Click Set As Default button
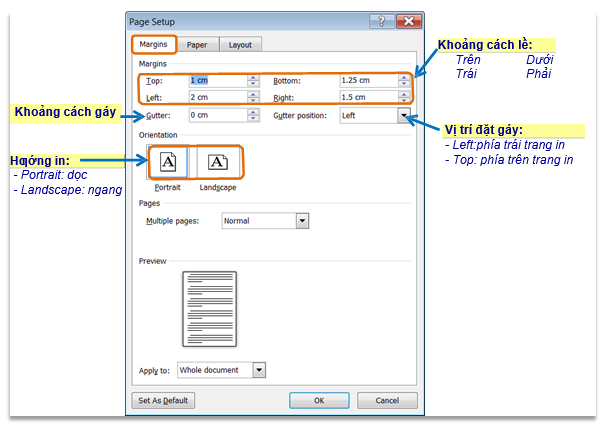 point(164,400)
